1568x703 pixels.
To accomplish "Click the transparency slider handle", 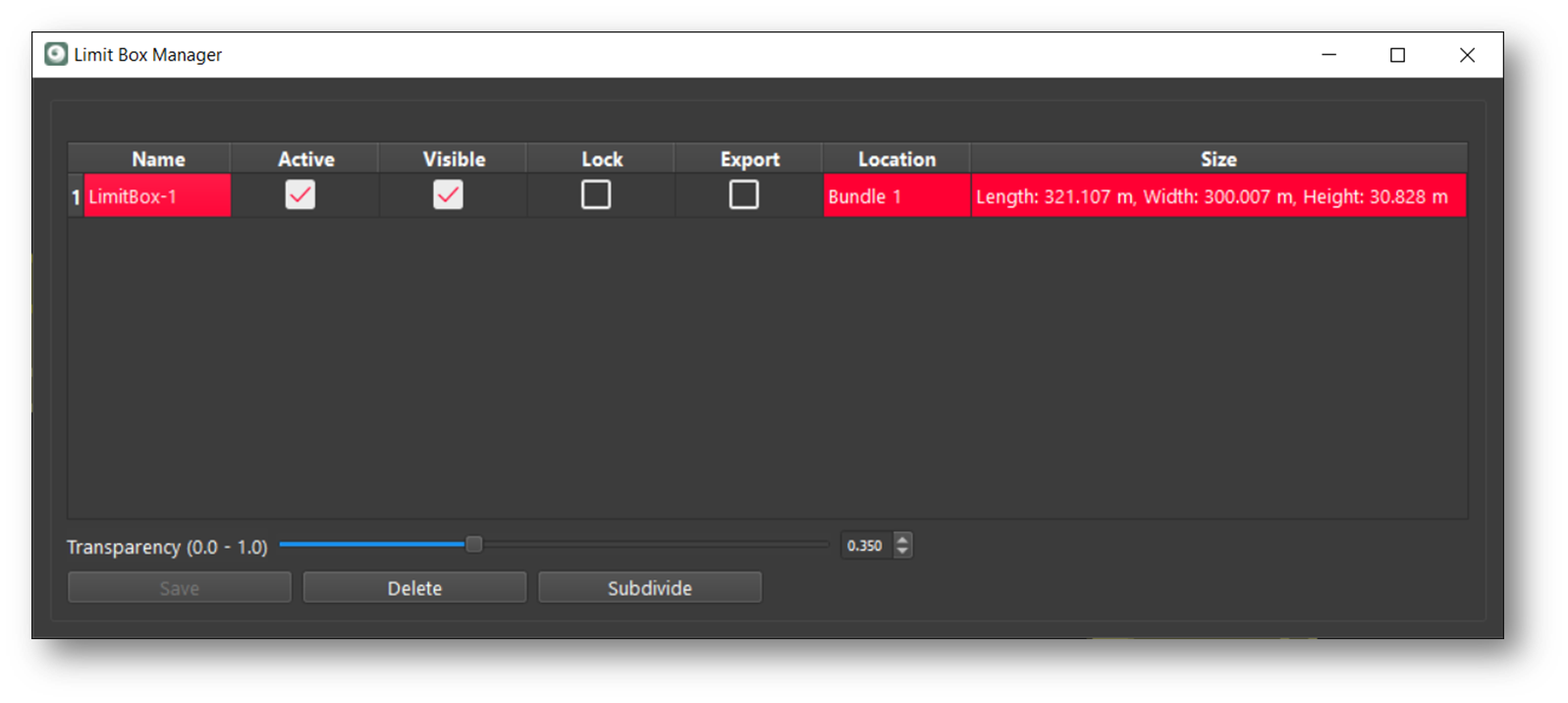I will [473, 545].
